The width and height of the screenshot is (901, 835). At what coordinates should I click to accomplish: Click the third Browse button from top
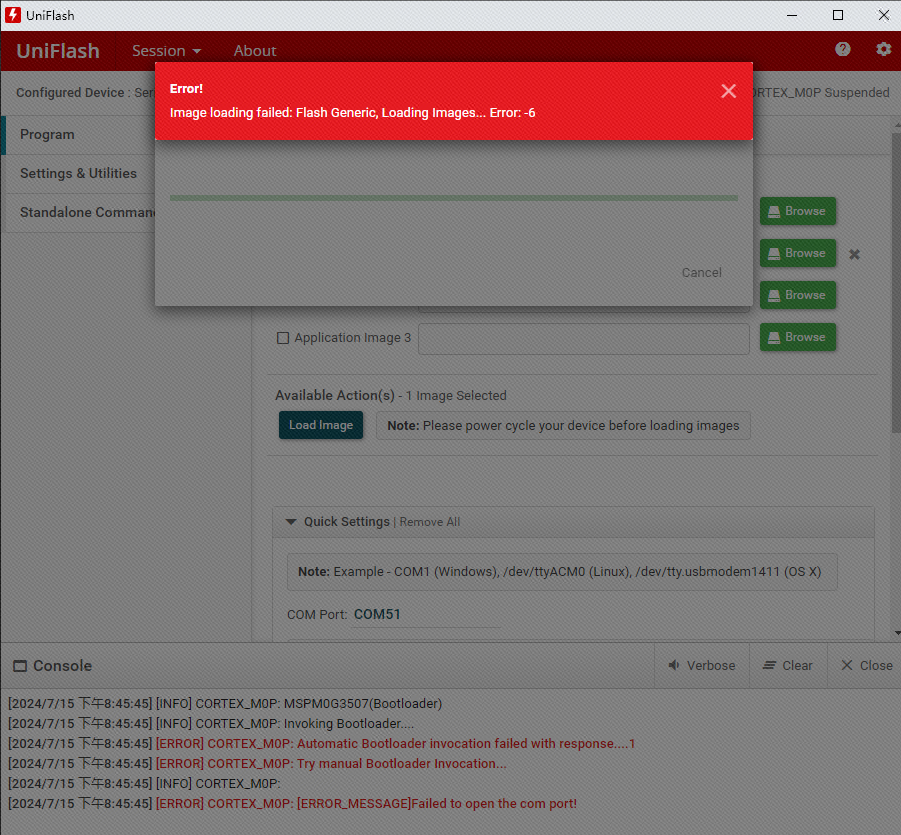[x=798, y=295]
